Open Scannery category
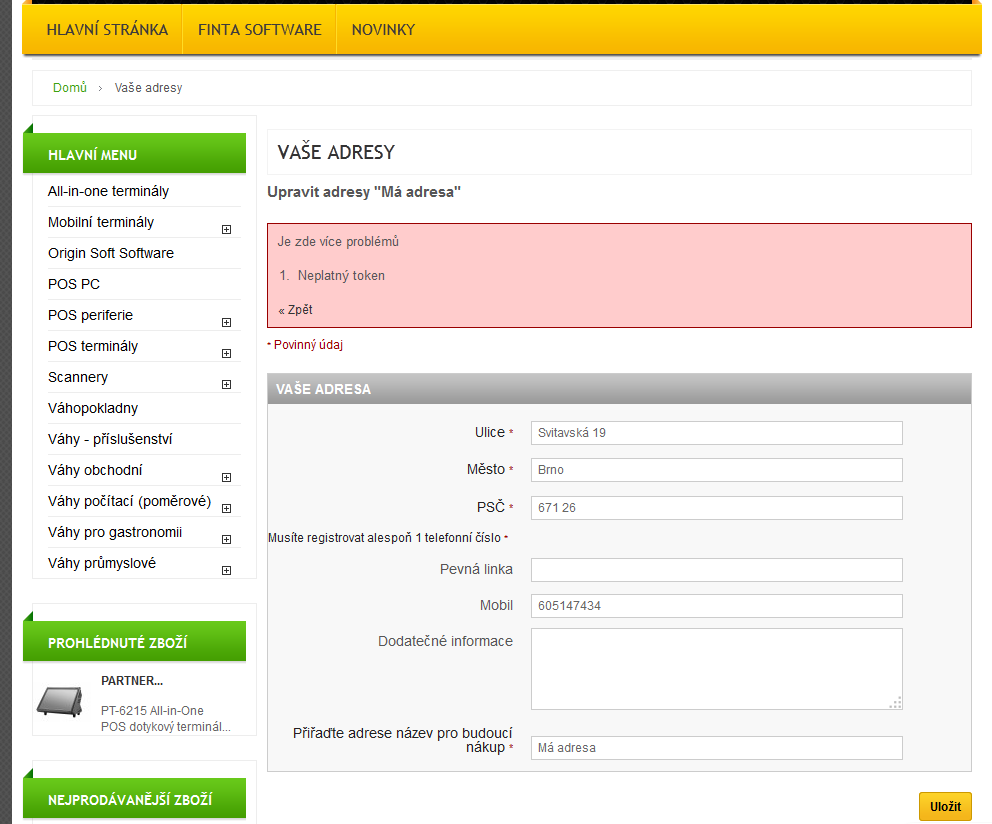This screenshot has width=992, height=824. [78, 377]
